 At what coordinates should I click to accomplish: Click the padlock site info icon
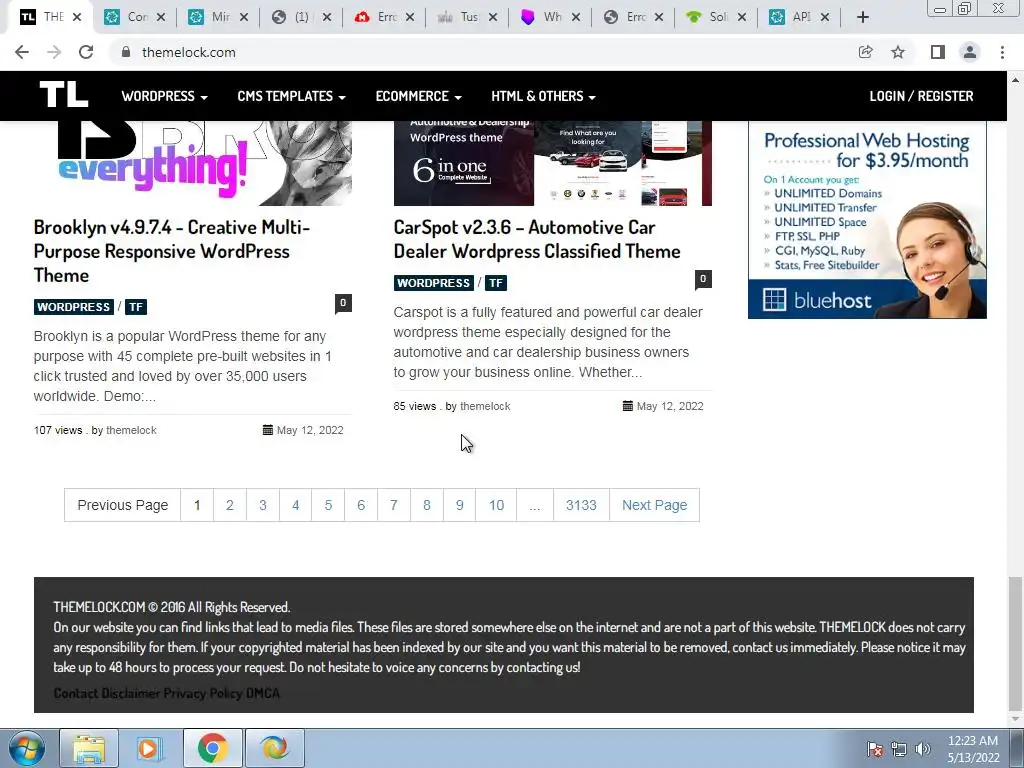(126, 52)
